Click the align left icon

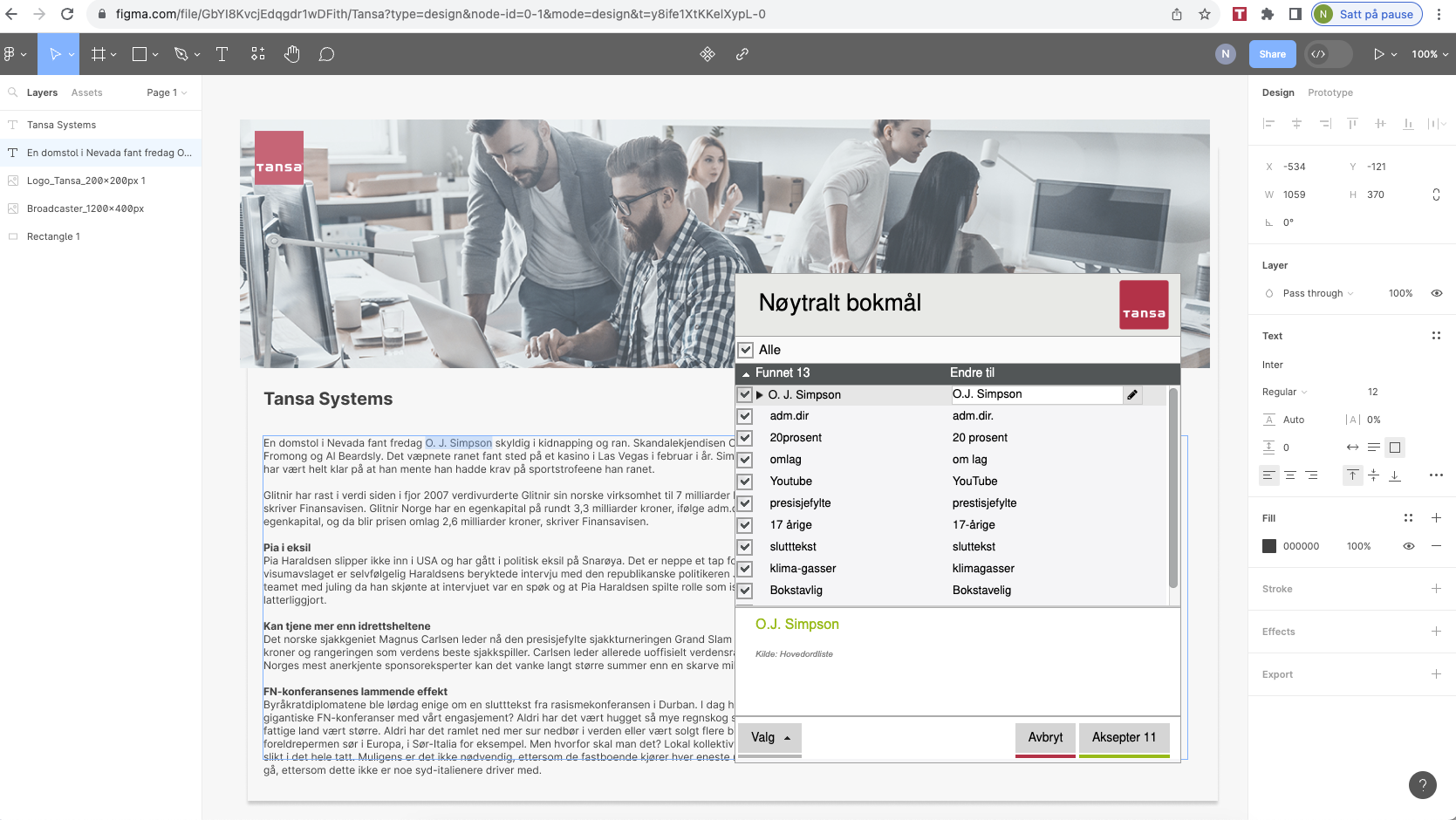pos(1268,124)
